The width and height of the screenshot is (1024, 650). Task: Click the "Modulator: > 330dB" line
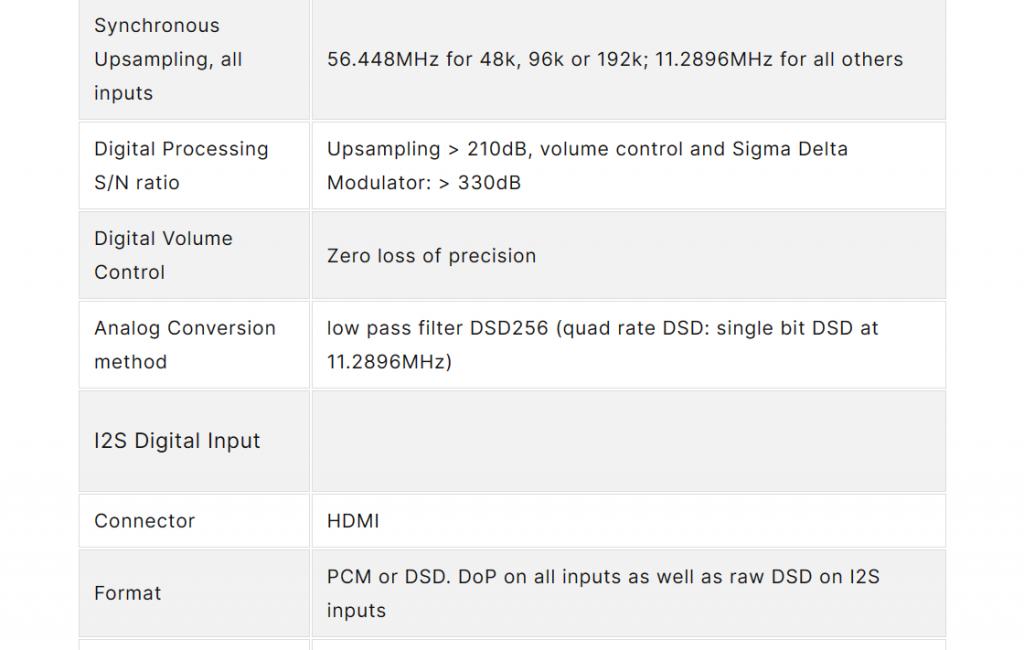tap(424, 183)
